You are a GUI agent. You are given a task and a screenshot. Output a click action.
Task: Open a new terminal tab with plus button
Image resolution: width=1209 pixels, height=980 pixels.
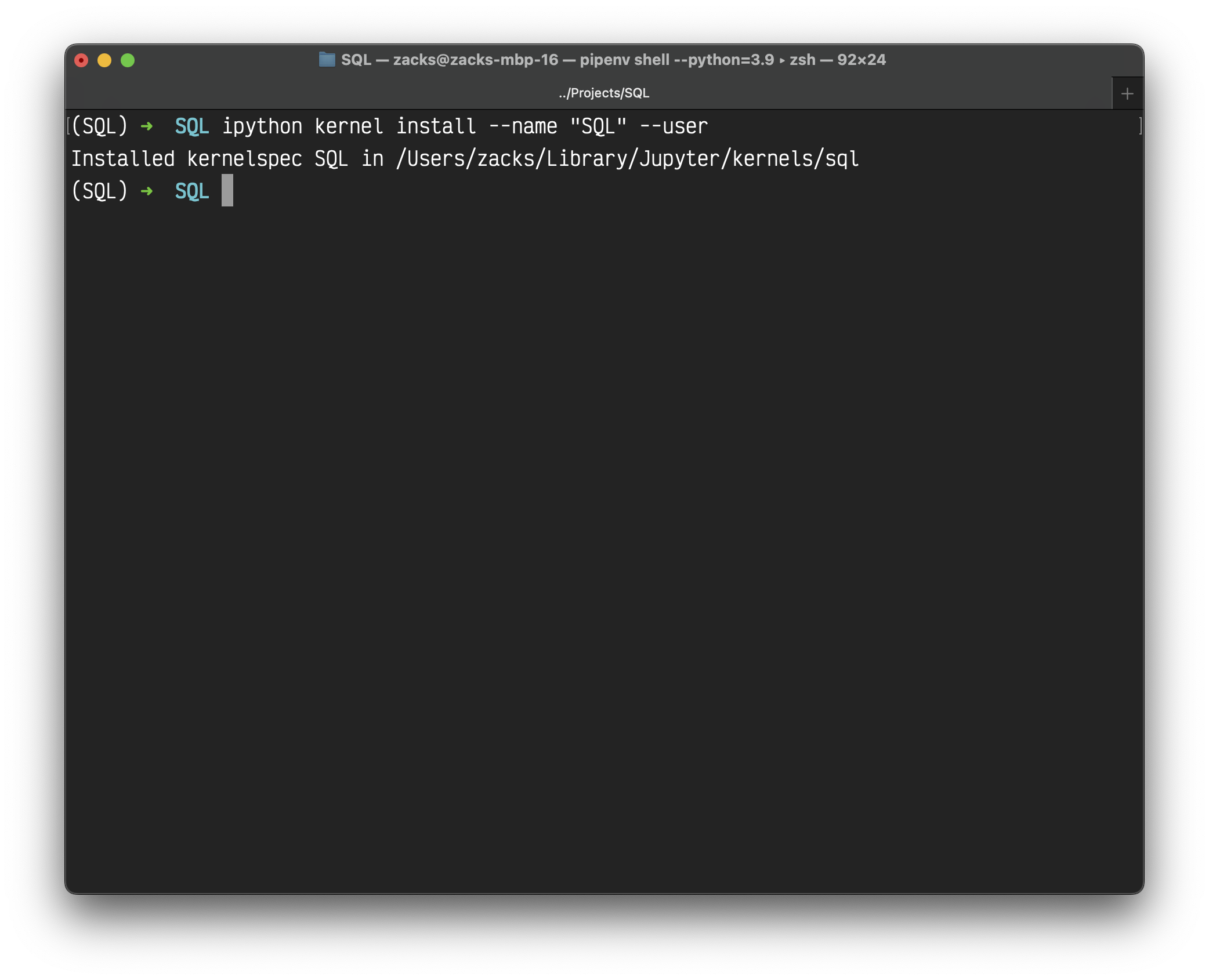[x=1127, y=93]
